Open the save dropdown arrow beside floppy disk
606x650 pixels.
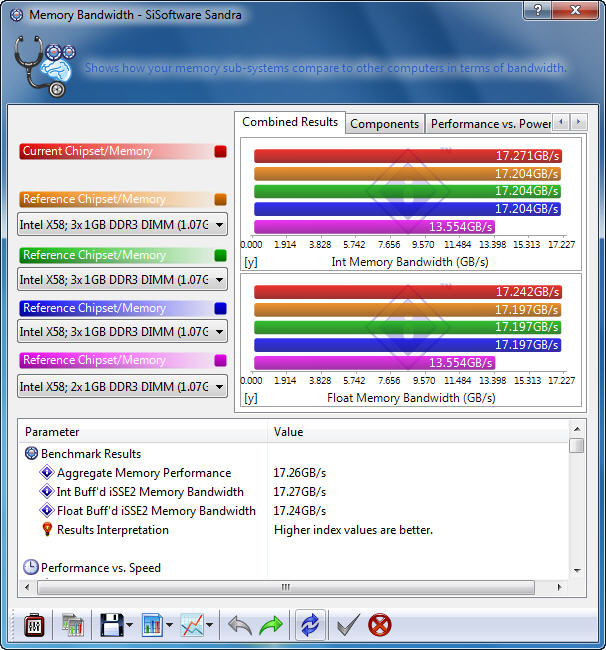pos(129,625)
